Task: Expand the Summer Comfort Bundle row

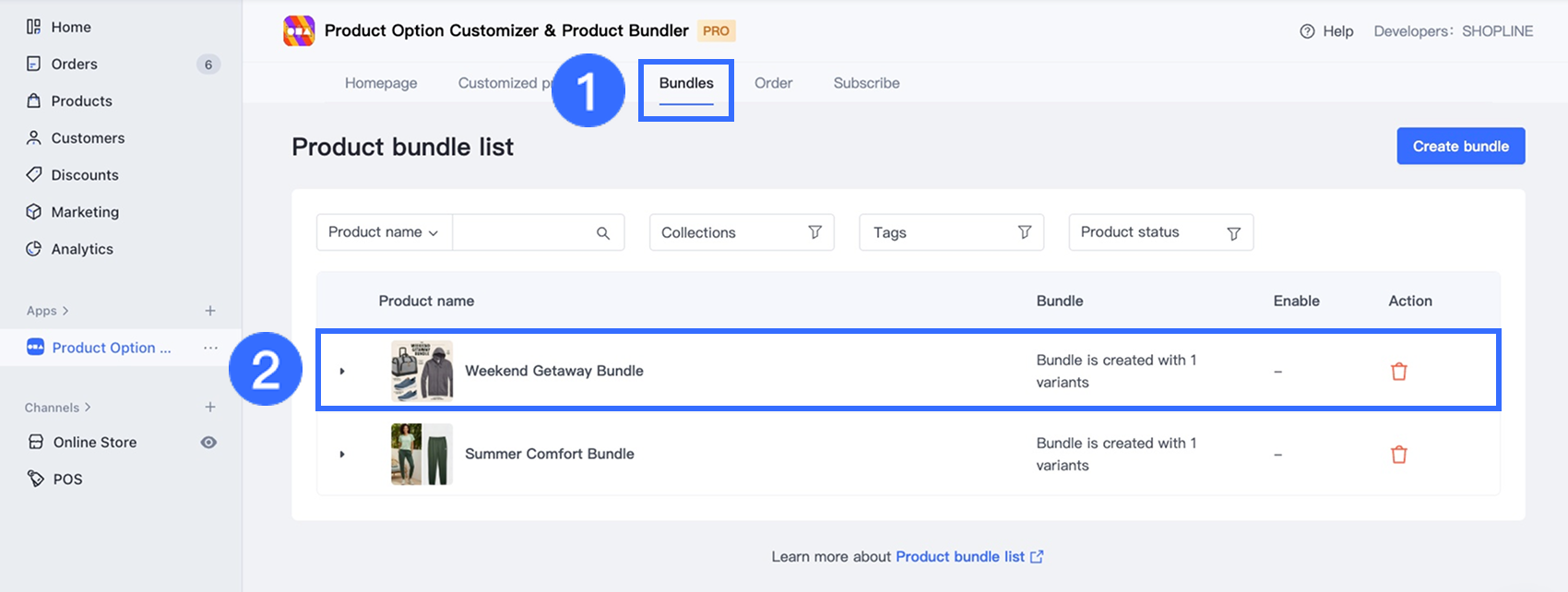Action: (342, 455)
